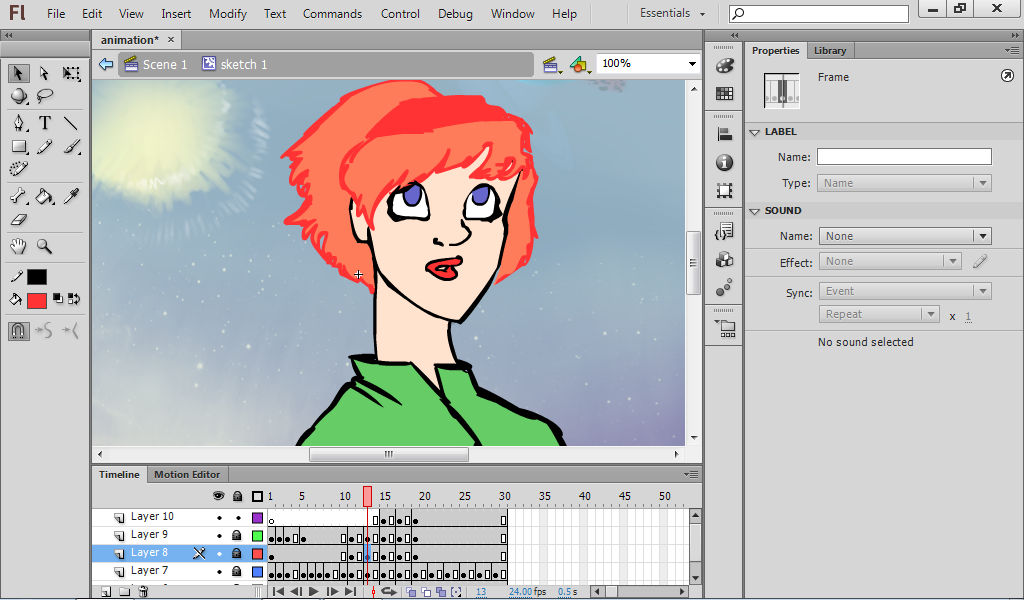Select the Bone tool
Image resolution: width=1024 pixels, height=600 pixels.
click(x=19, y=196)
